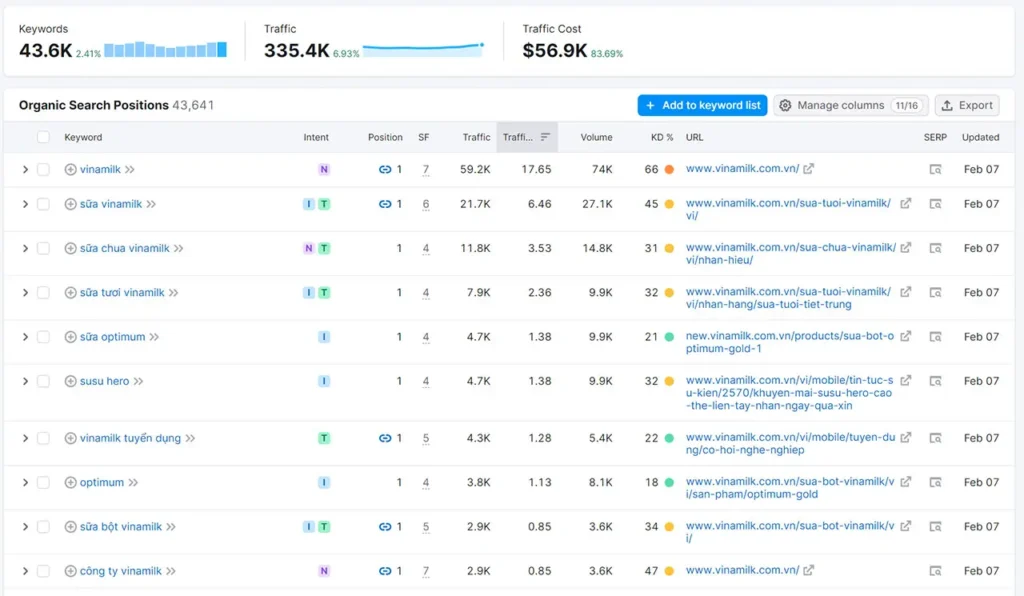
Task: Open external link for vinamilk tuyển dụng URL
Action: [906, 437]
